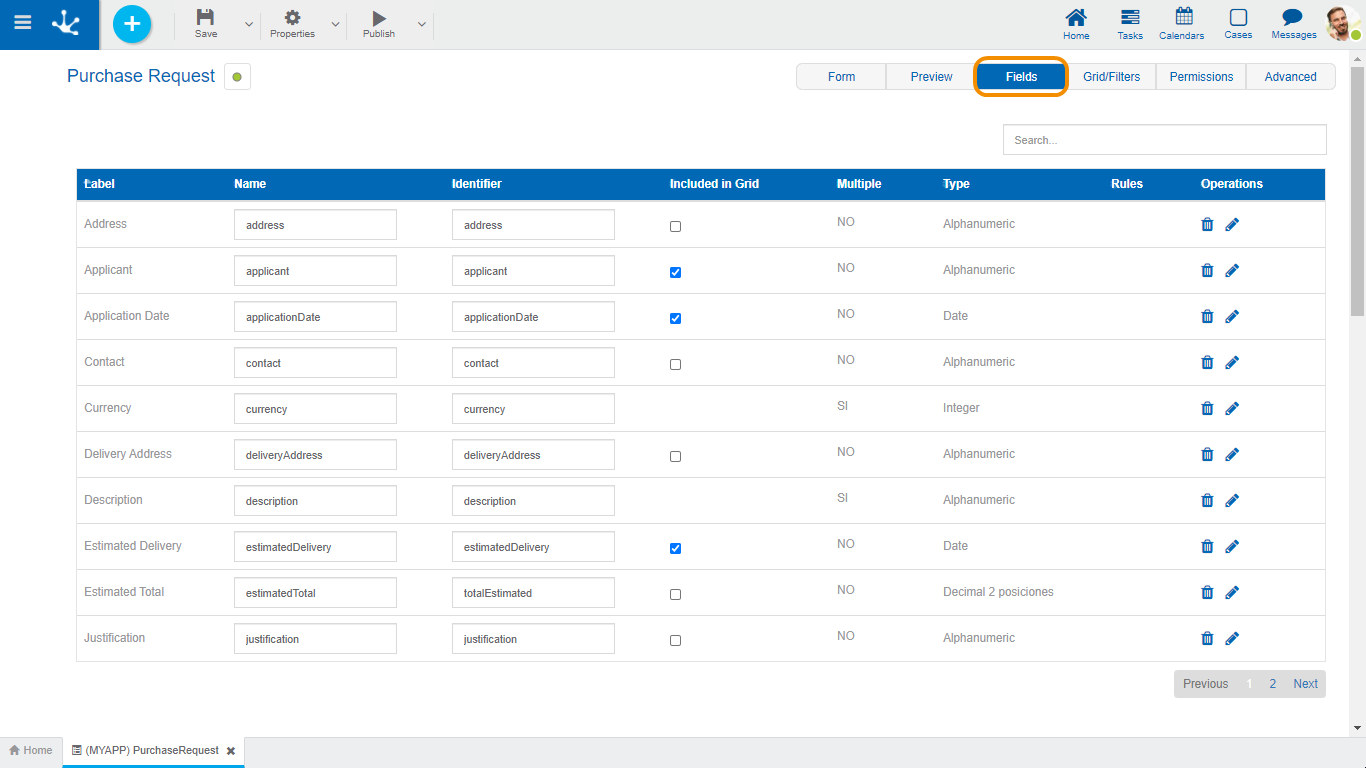Image resolution: width=1366 pixels, height=768 pixels.
Task: Open the Messages chat icon
Action: coord(1293,18)
